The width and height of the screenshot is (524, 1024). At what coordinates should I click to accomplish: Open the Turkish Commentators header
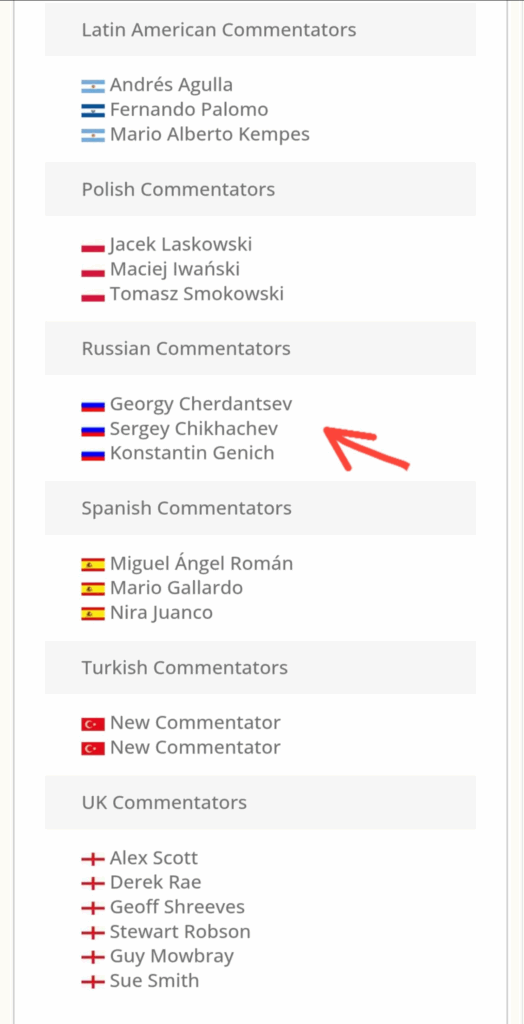(260, 667)
